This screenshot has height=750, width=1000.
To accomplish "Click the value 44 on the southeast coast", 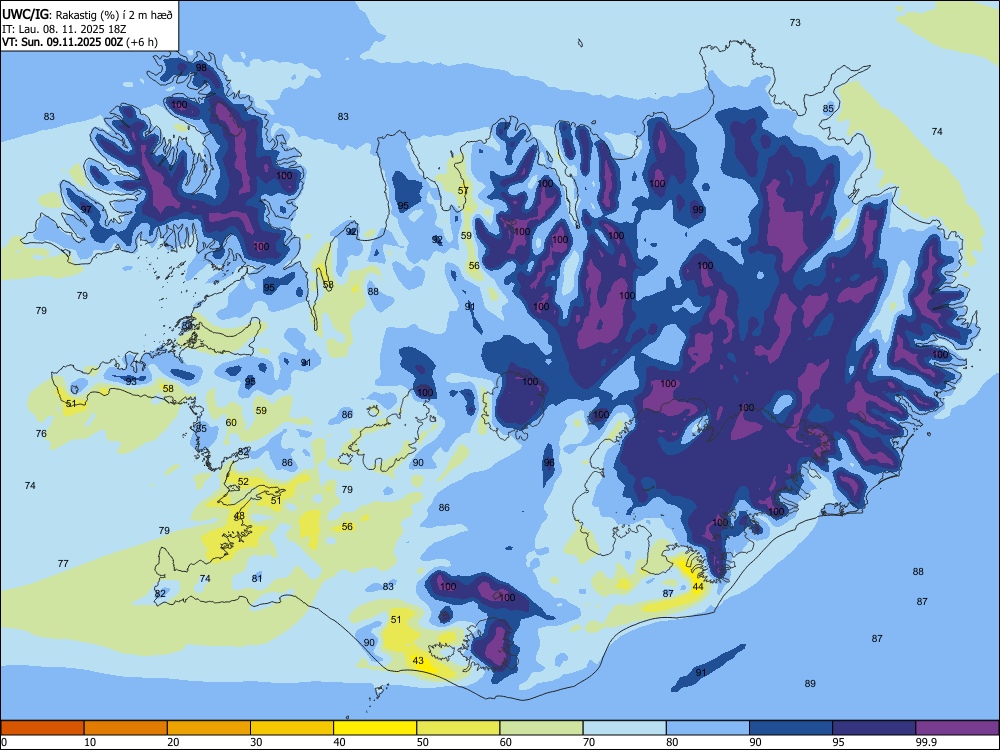I will click(x=698, y=587).
